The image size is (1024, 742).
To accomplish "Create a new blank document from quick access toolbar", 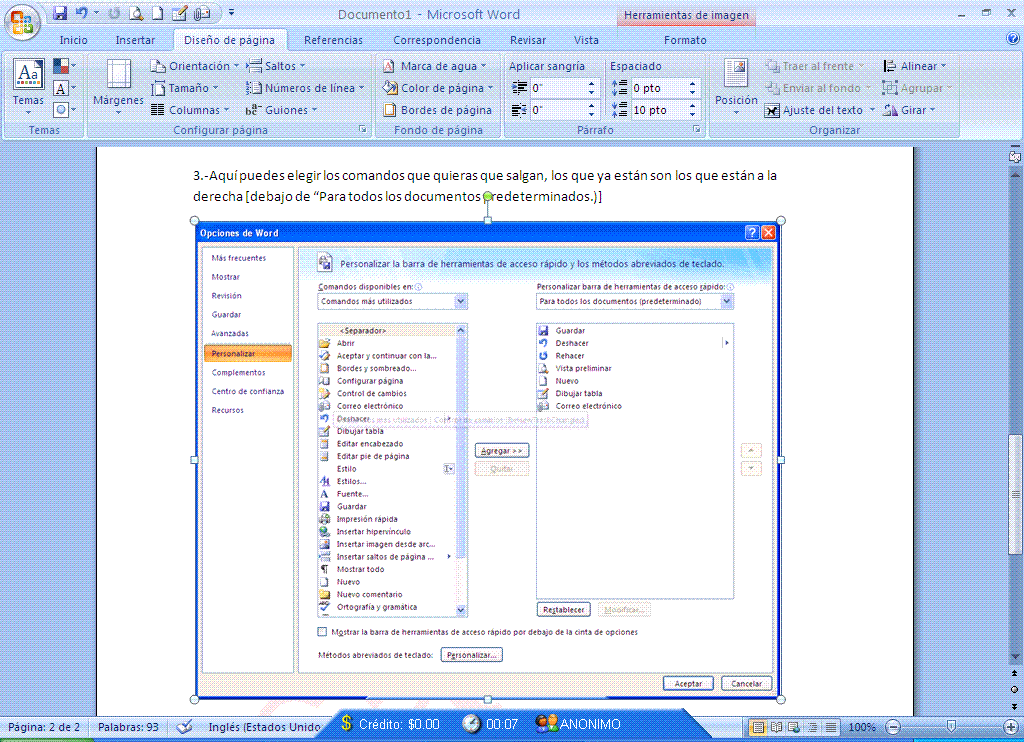I will [157, 13].
